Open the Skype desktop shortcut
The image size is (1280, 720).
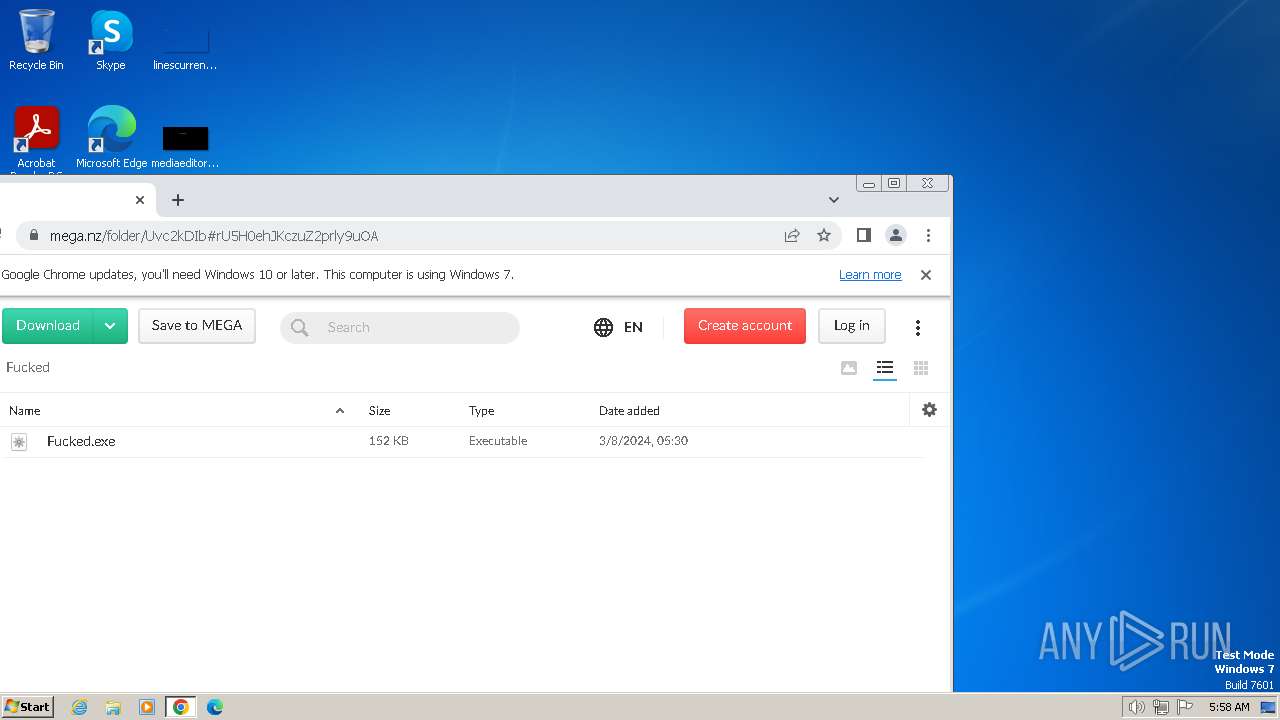click(x=110, y=40)
